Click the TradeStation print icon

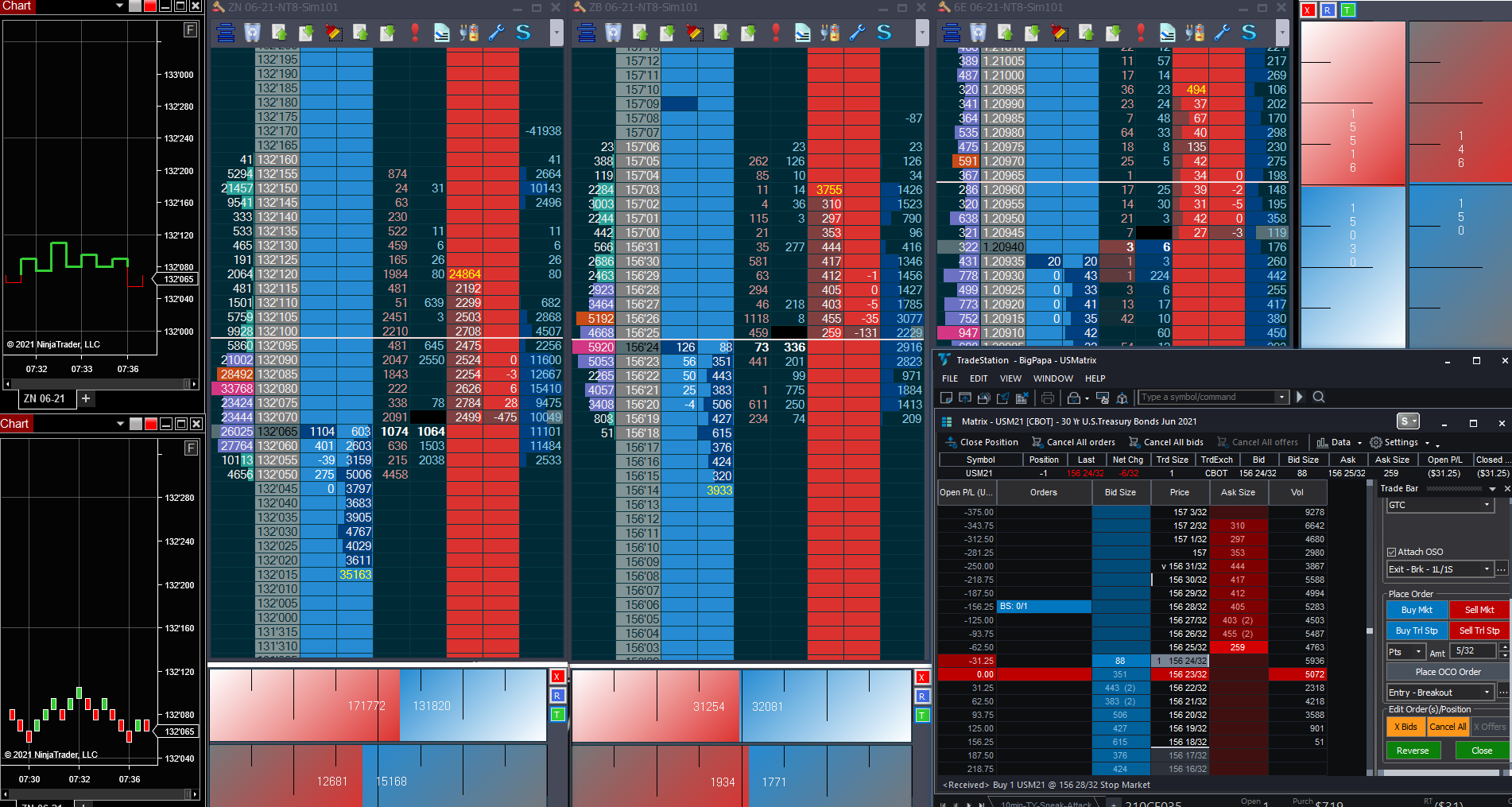[1047, 398]
